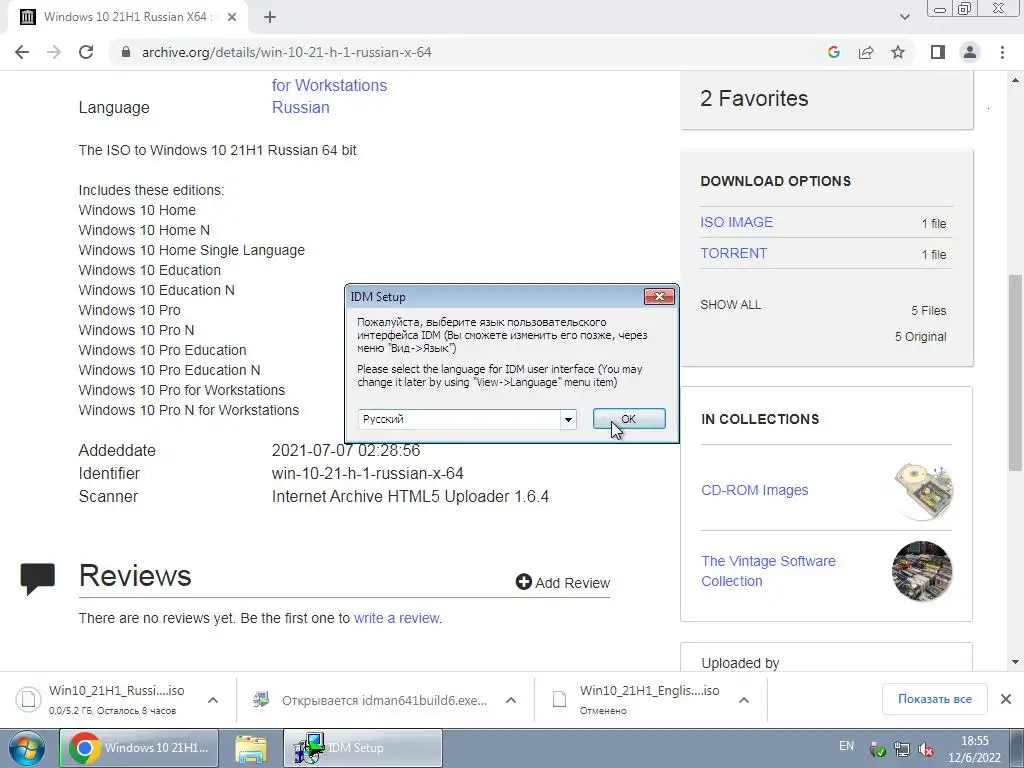Screen dimensions: 1024x768
Task: Switch to IDM Setup taskbar button
Action: [x=362, y=748]
